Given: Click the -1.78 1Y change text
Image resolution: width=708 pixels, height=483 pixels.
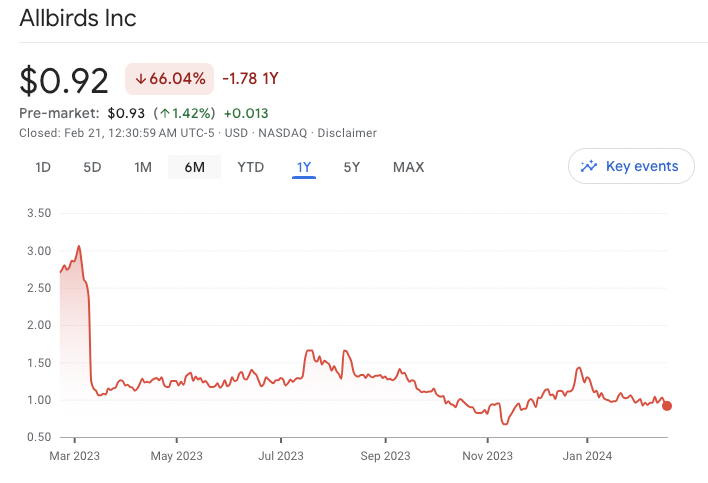Looking at the screenshot, I should [251, 79].
